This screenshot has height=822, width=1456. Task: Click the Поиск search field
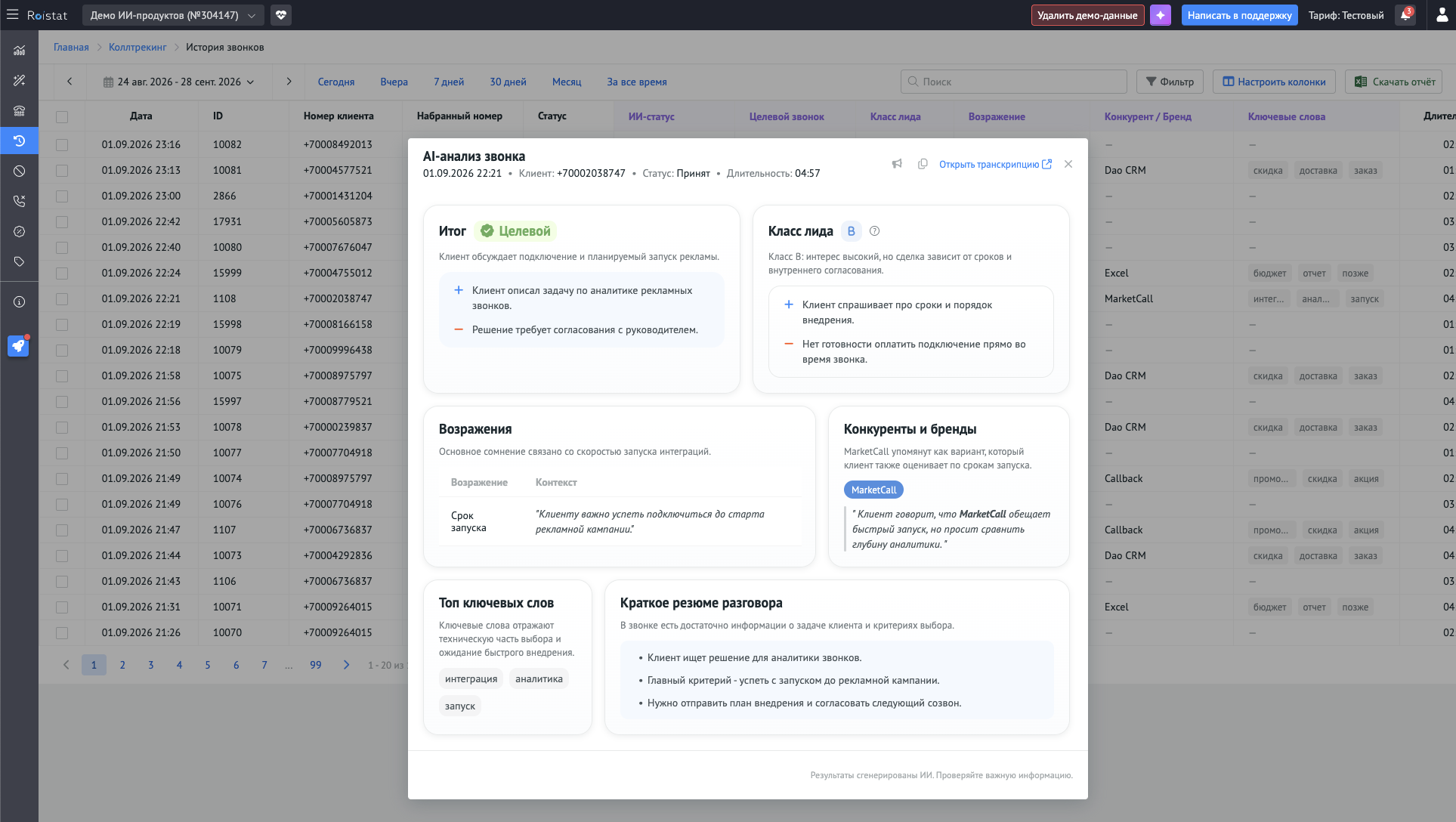pyautogui.click(x=1013, y=82)
